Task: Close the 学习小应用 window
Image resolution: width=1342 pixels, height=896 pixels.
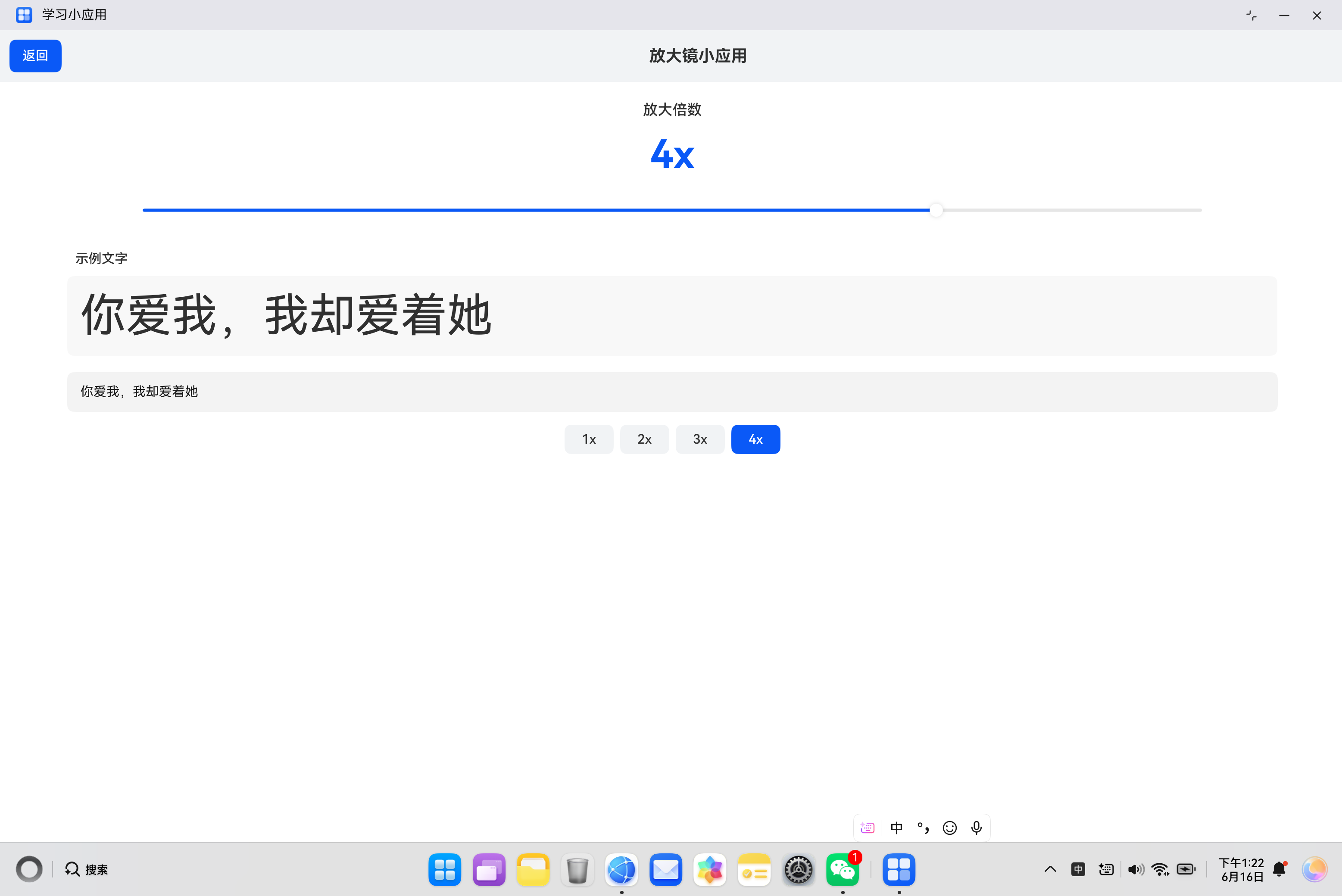Action: (1317, 16)
